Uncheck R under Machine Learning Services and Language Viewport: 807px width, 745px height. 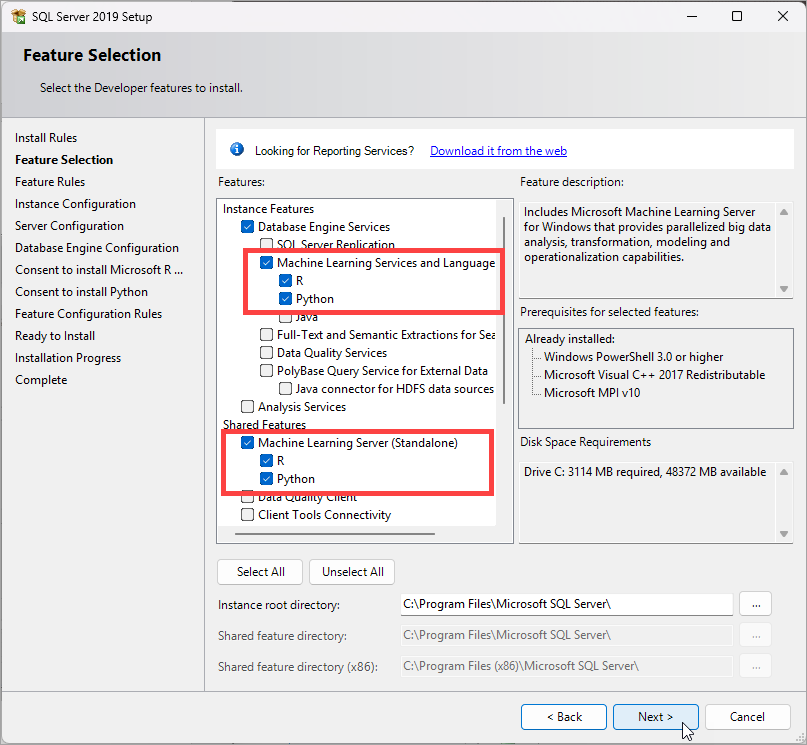(x=285, y=281)
